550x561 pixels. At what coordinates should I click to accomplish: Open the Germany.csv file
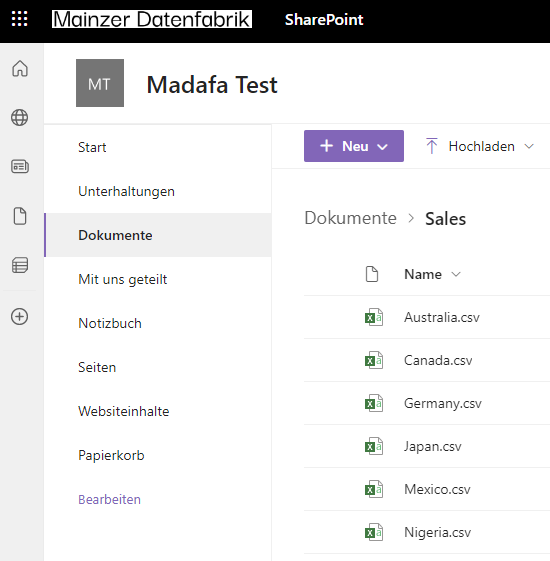point(443,403)
